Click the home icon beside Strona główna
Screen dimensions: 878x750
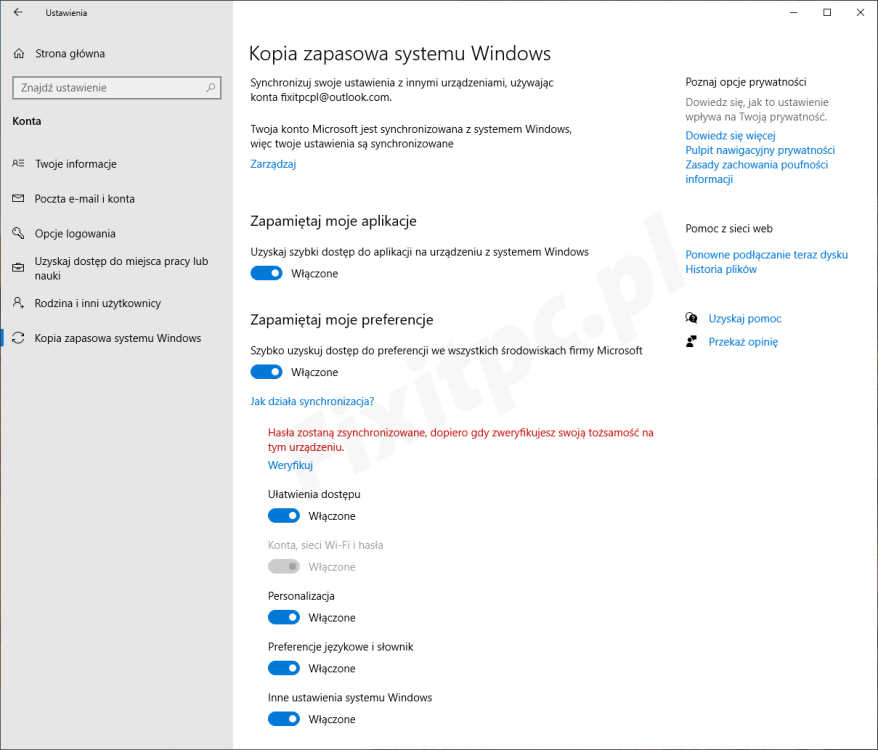click(18, 54)
